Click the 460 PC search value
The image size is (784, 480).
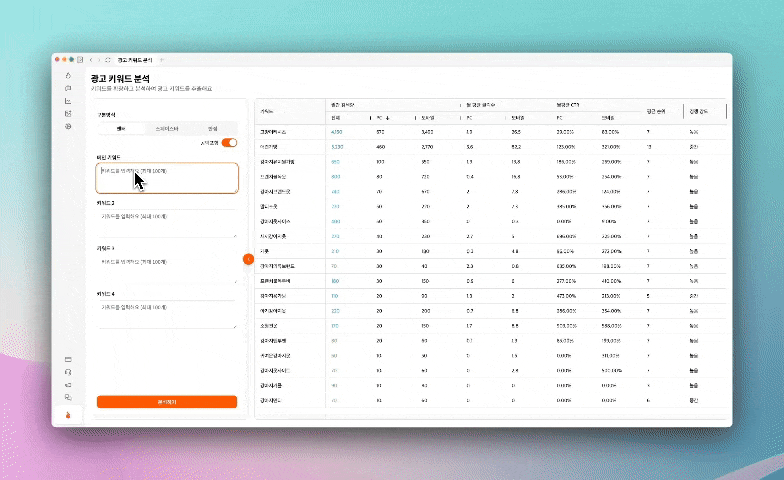pyautogui.click(x=380, y=147)
